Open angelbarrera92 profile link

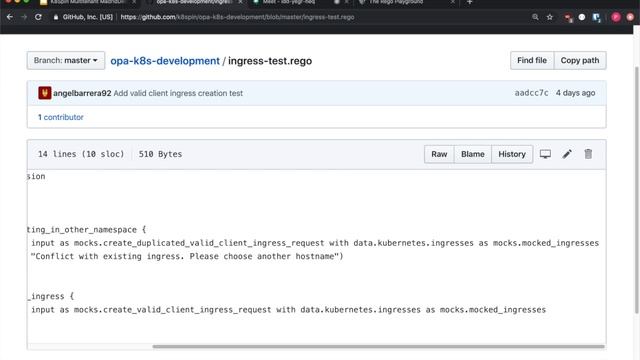pos(82,93)
